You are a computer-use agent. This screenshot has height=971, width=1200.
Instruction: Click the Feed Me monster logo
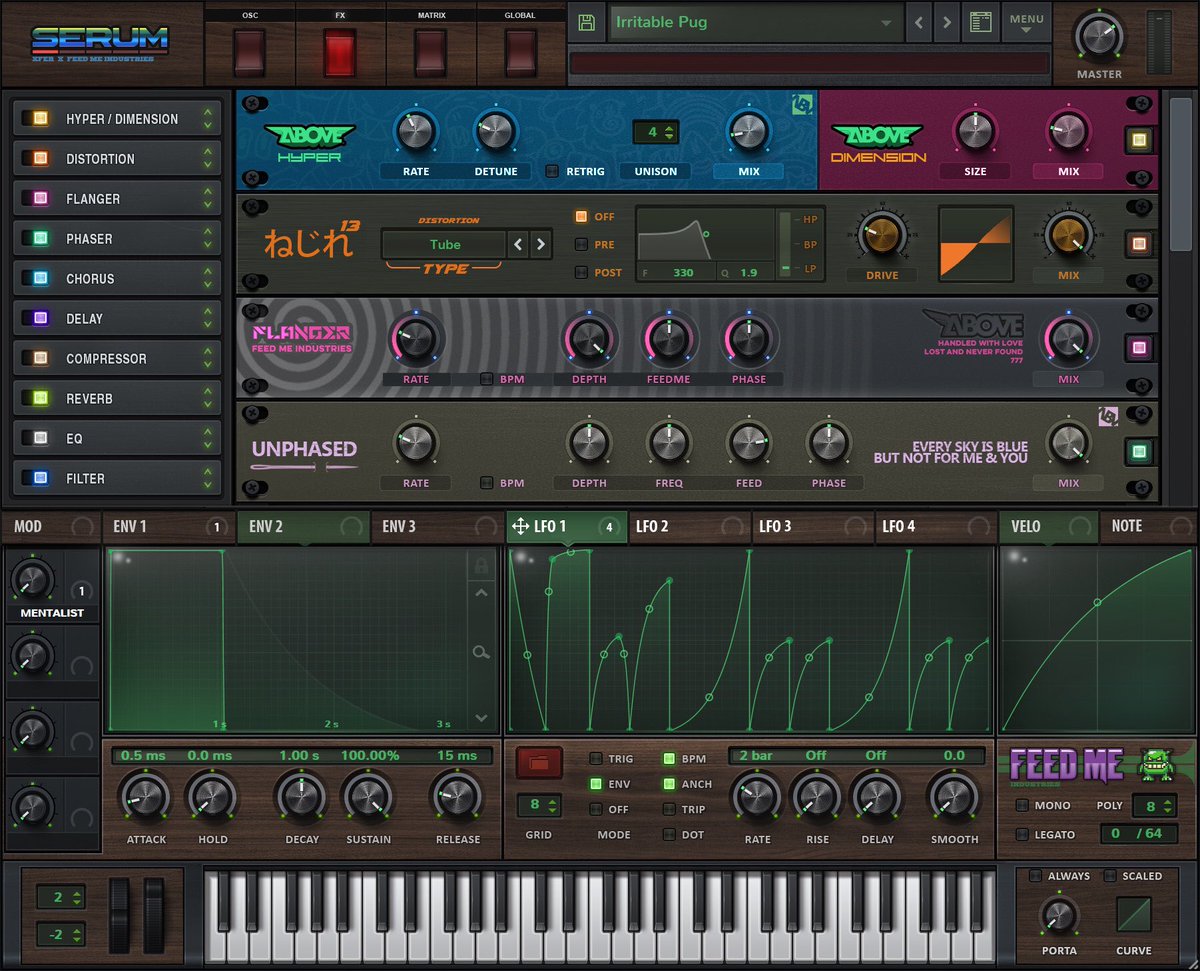[1155, 765]
